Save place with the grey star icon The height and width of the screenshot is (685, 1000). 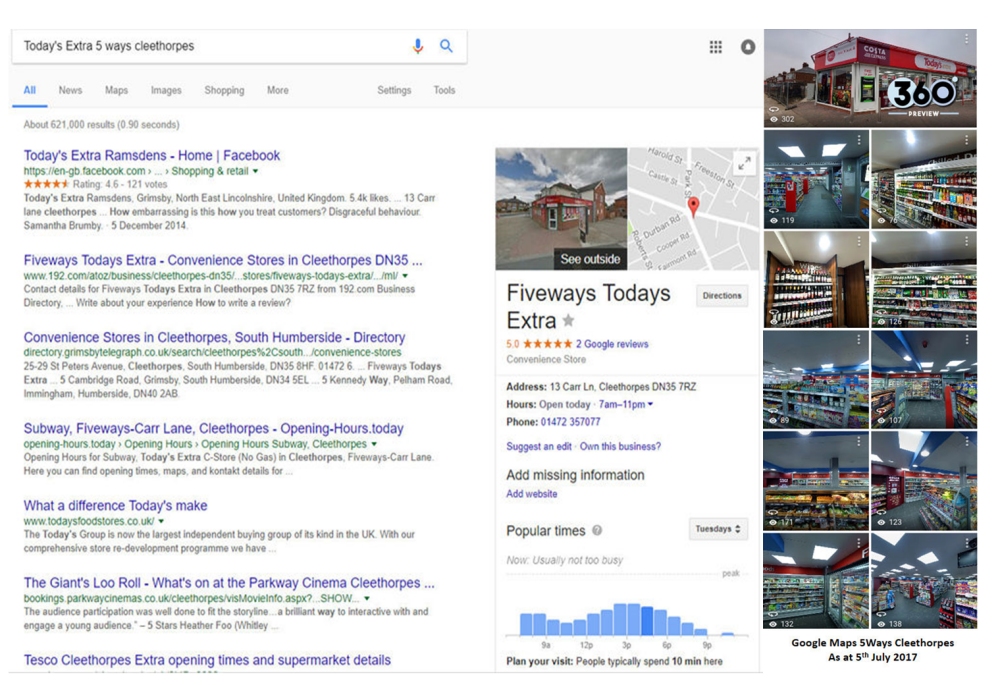point(568,320)
